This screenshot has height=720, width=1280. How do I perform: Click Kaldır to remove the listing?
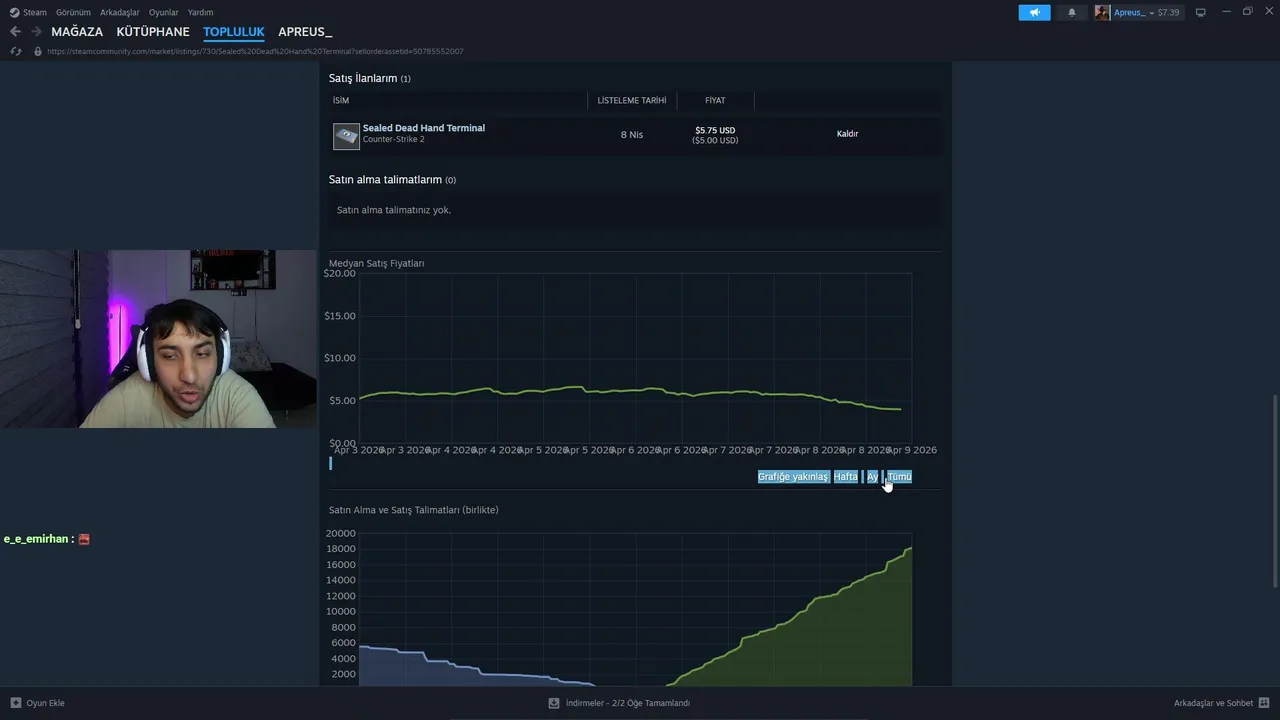tap(847, 134)
